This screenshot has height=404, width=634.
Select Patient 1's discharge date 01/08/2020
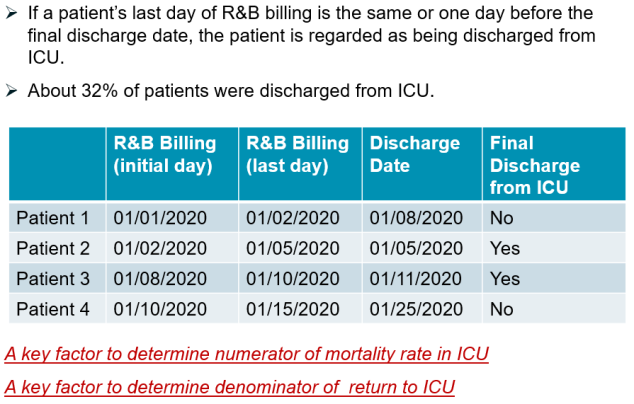416,217
